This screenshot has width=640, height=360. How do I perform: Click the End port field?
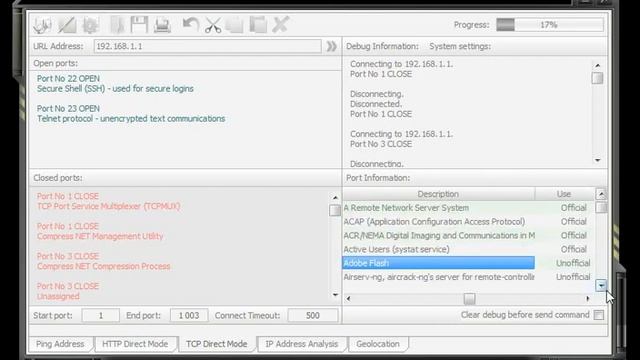point(189,316)
